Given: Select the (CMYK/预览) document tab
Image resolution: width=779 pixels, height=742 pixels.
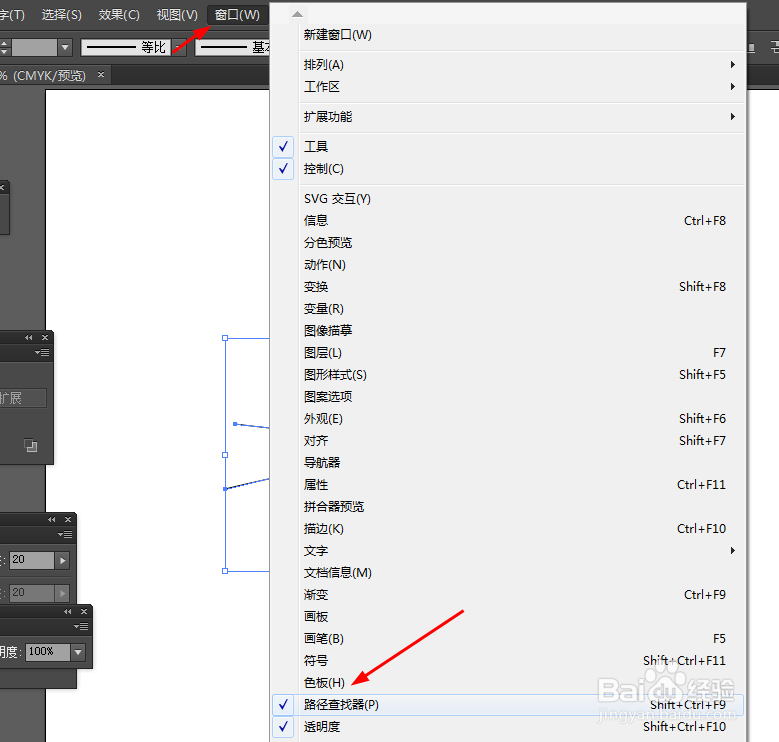Looking at the screenshot, I should pos(50,75).
